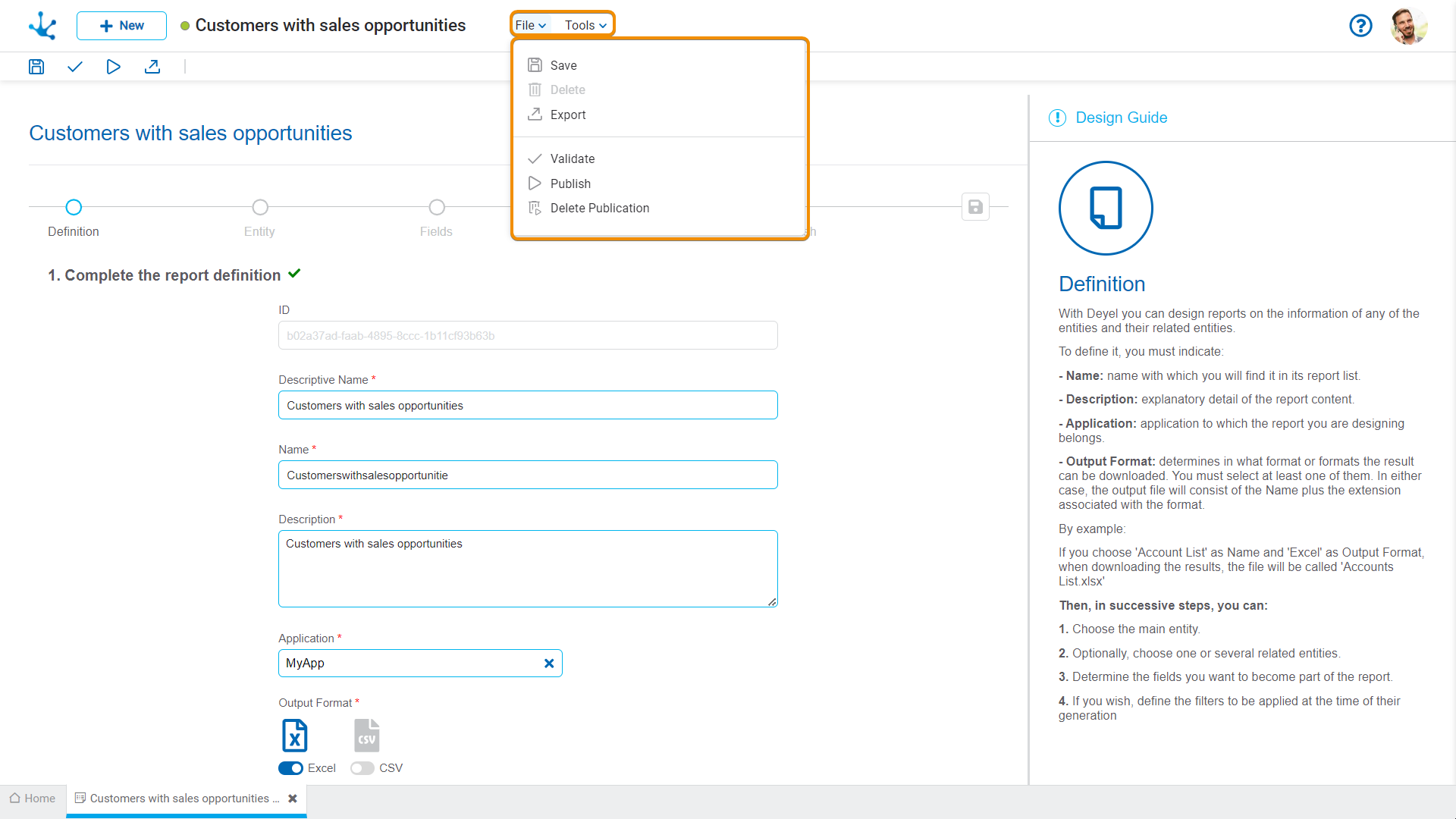Click into the Descriptive Name field
The height and width of the screenshot is (819, 1456).
[x=528, y=406]
